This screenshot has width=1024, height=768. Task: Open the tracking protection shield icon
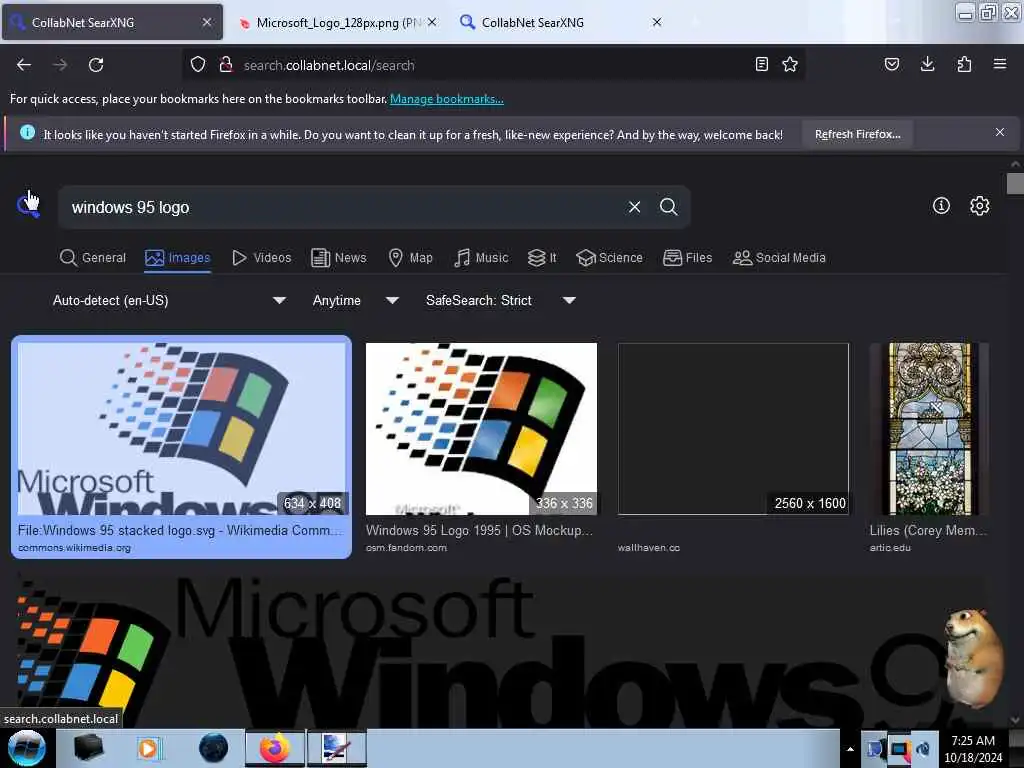[x=198, y=64]
